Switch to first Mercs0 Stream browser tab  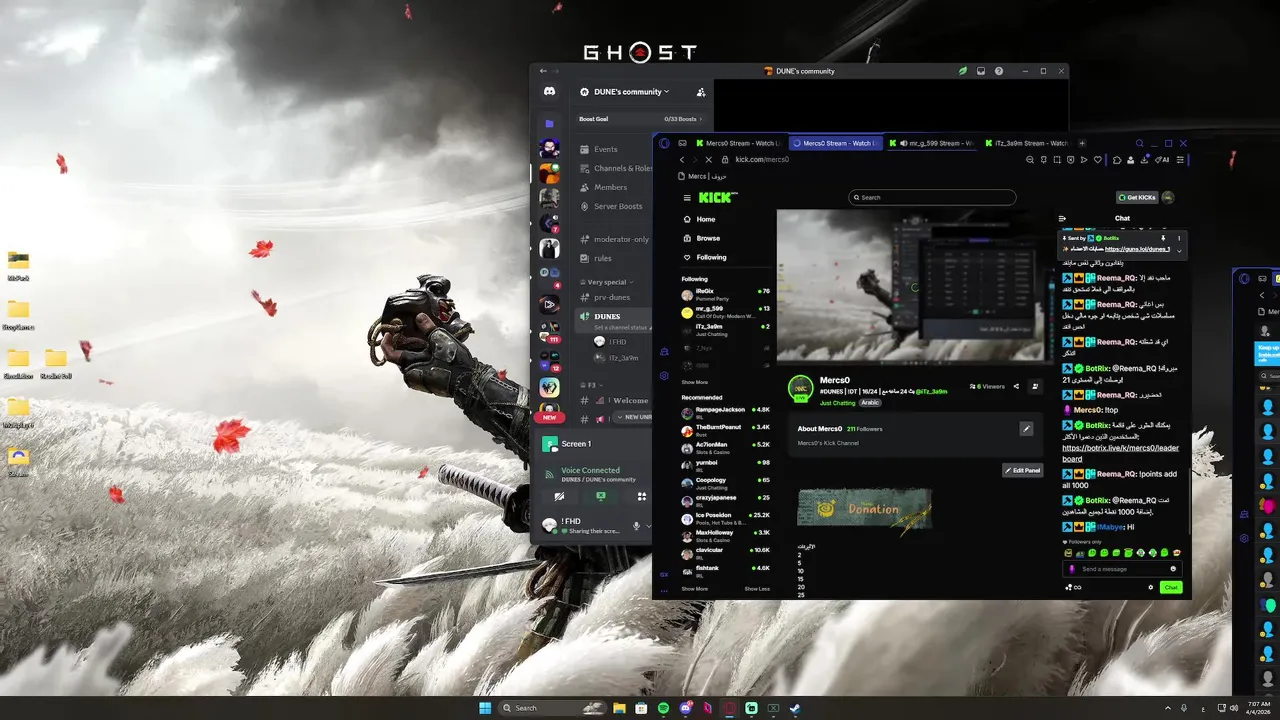[x=738, y=143]
